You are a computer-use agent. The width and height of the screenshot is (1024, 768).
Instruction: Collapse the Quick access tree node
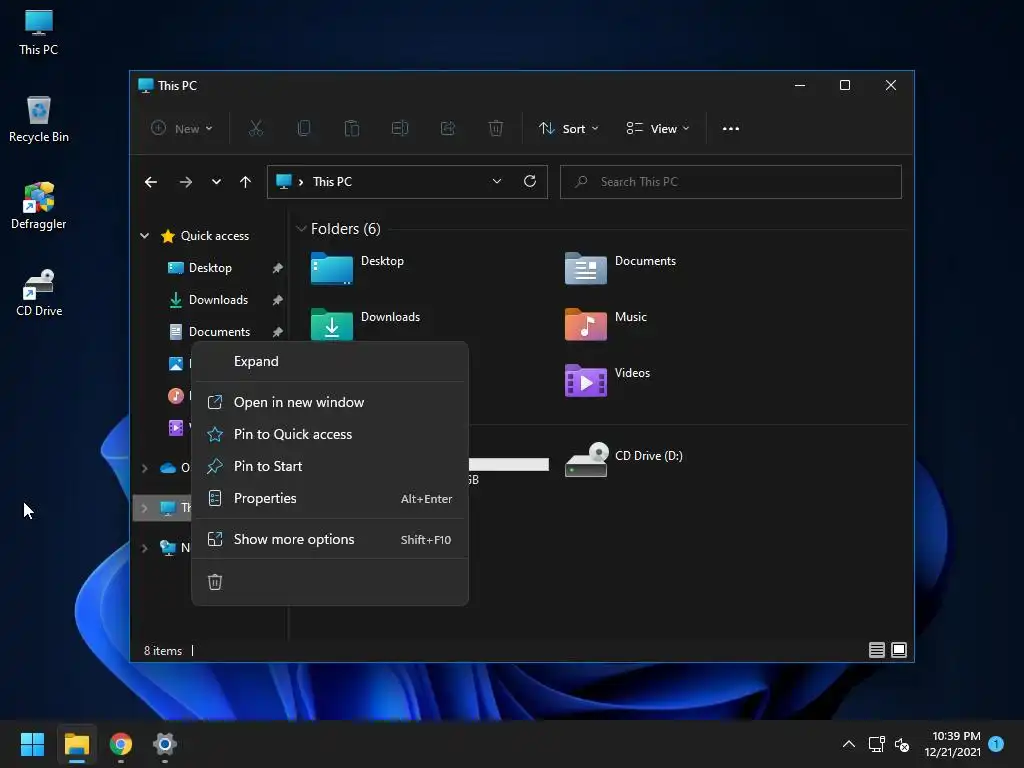coord(144,236)
